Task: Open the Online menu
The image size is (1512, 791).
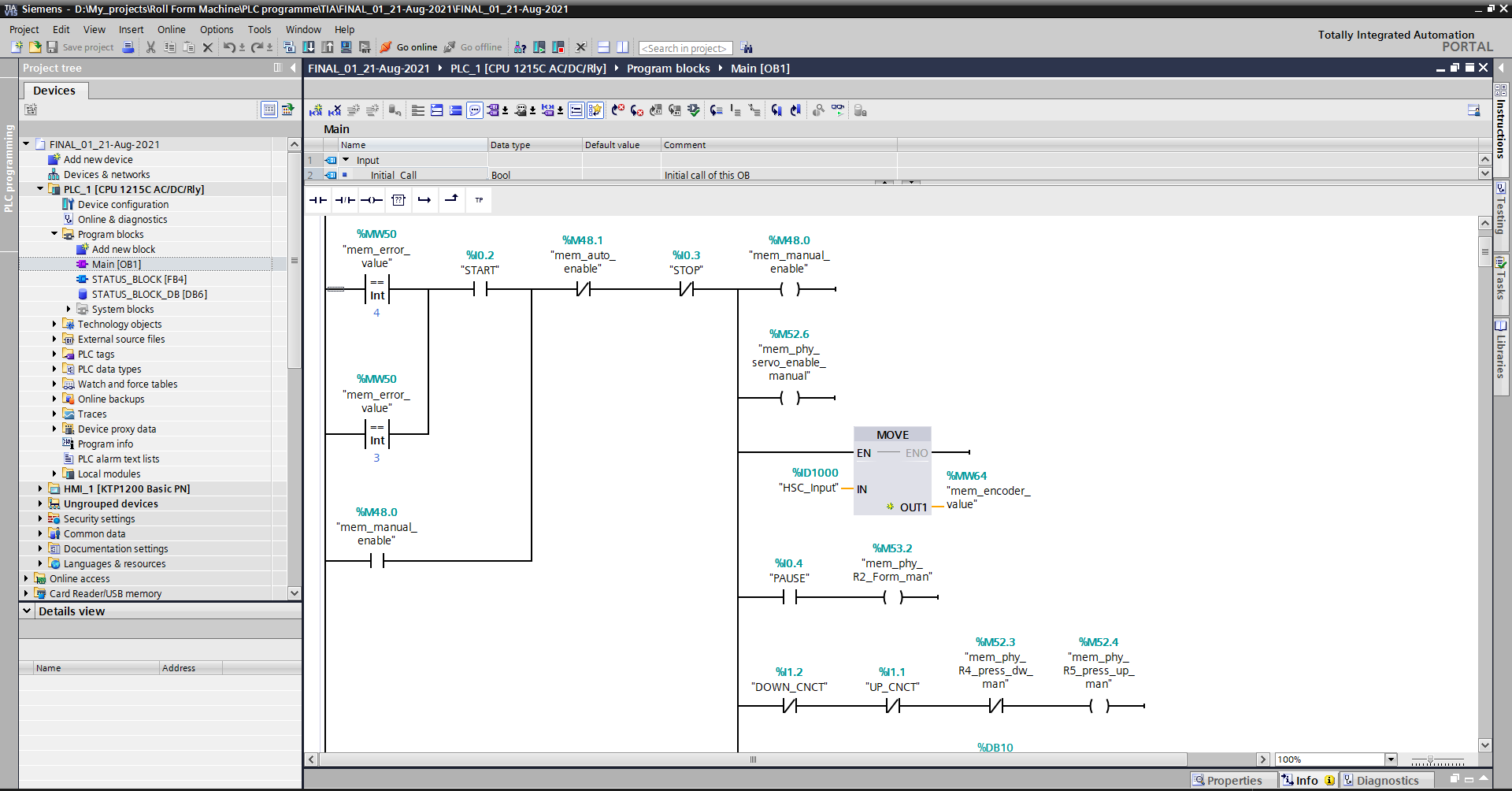Action: [171, 29]
